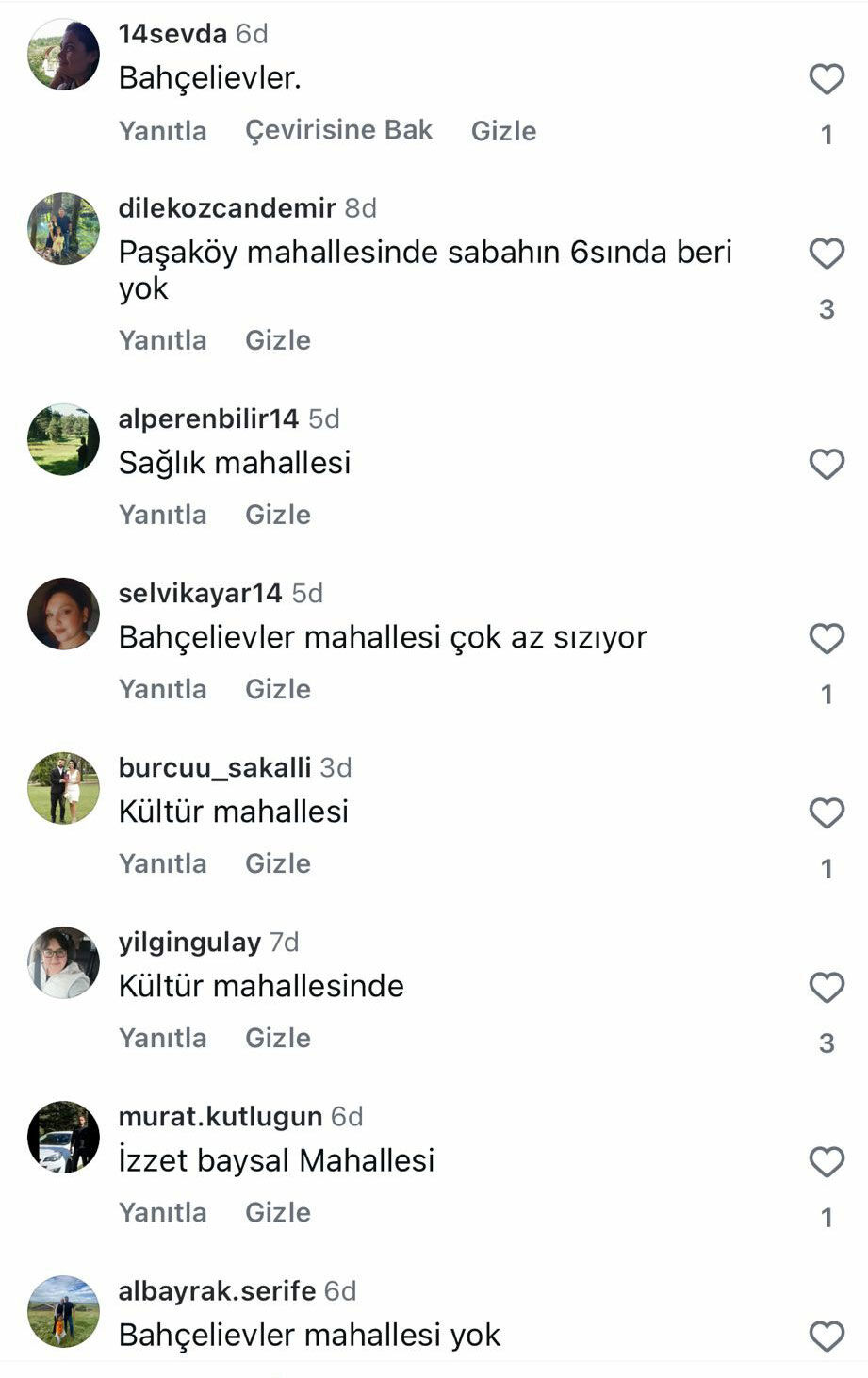Heart burcuu_sakalli's Kültür mahallesi comment
Viewport: 868px width, 1378px height.
827,813
